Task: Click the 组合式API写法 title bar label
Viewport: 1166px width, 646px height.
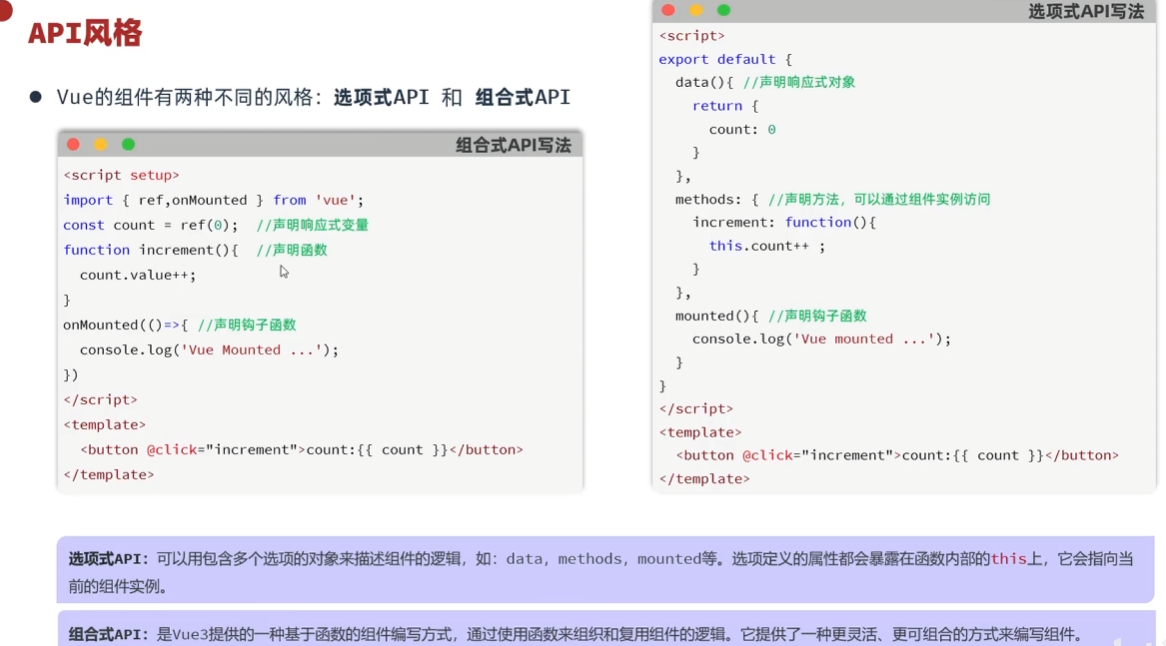Action: pyautogui.click(x=513, y=145)
